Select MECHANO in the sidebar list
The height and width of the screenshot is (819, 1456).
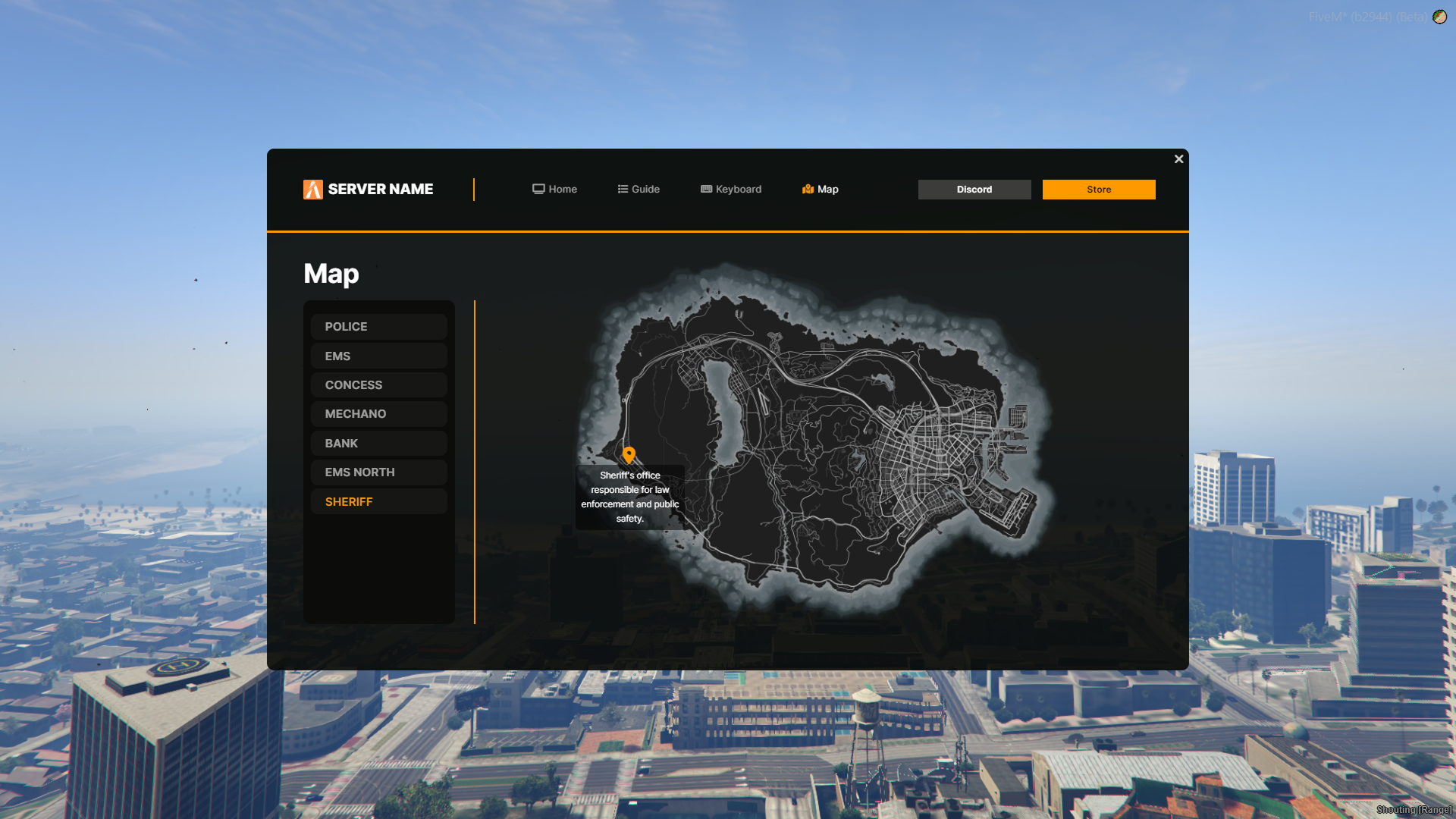click(x=378, y=414)
